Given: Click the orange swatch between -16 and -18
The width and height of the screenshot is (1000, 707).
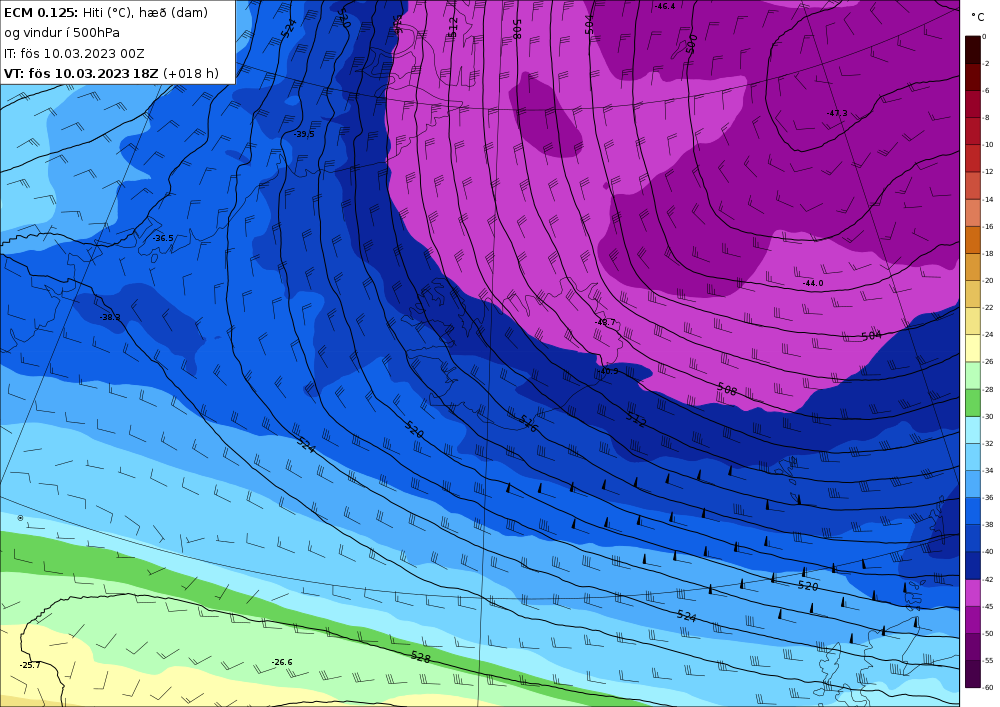Looking at the screenshot, I should tap(973, 240).
